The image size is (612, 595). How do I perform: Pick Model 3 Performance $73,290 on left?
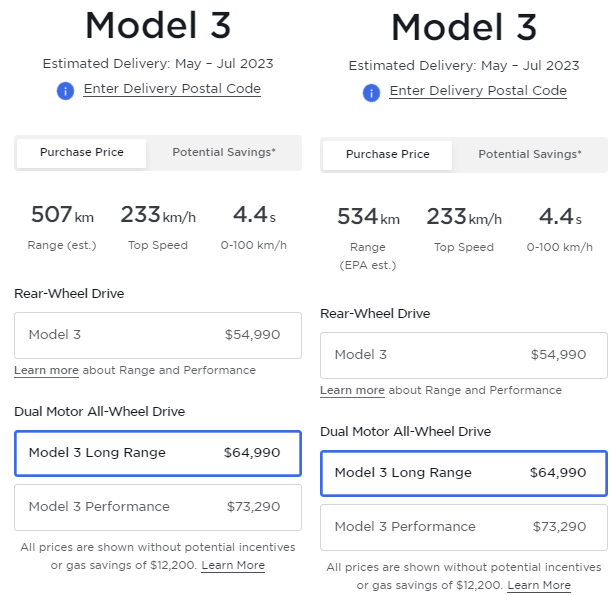pos(158,507)
